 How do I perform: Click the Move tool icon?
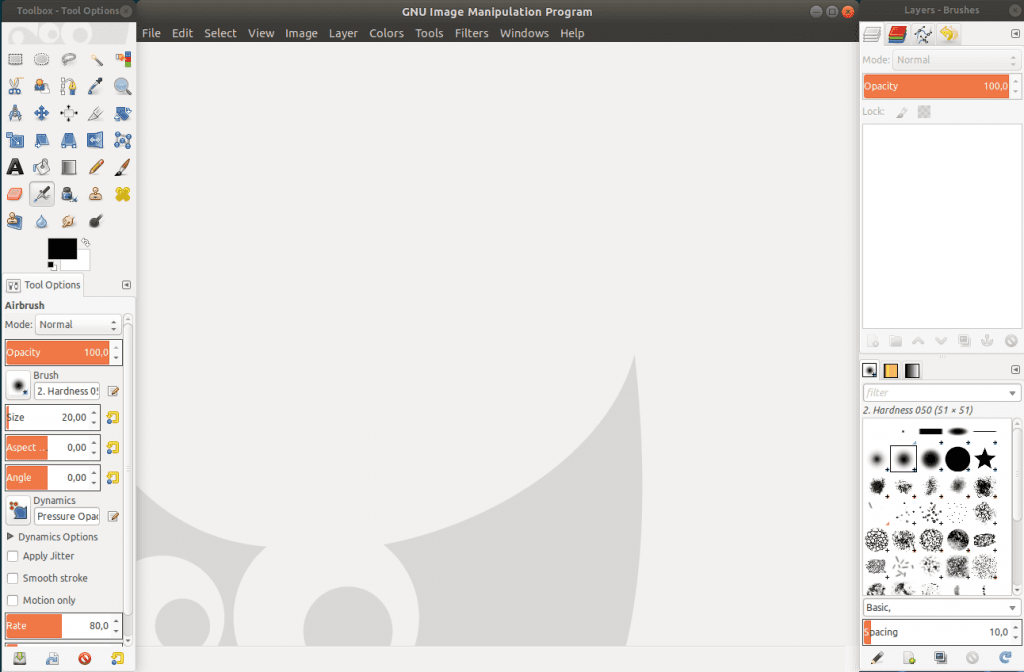[x=42, y=113]
